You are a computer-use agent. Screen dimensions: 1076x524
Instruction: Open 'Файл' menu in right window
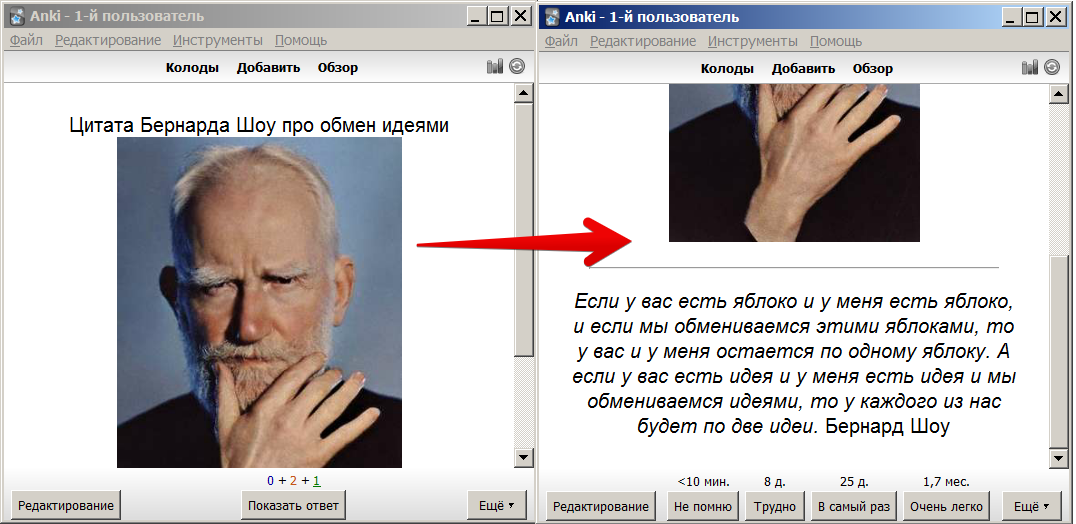(561, 41)
